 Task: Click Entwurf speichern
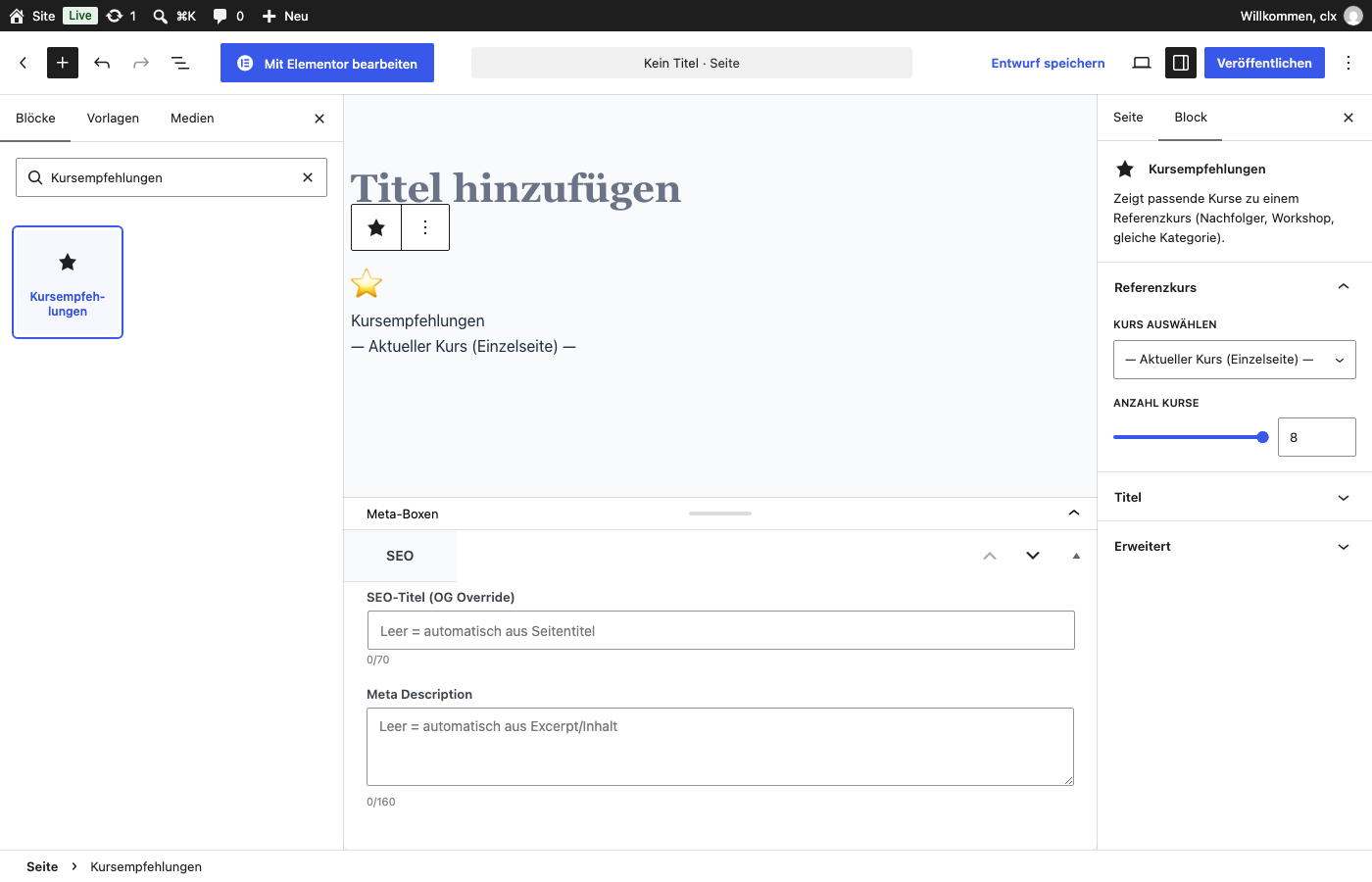1048,63
